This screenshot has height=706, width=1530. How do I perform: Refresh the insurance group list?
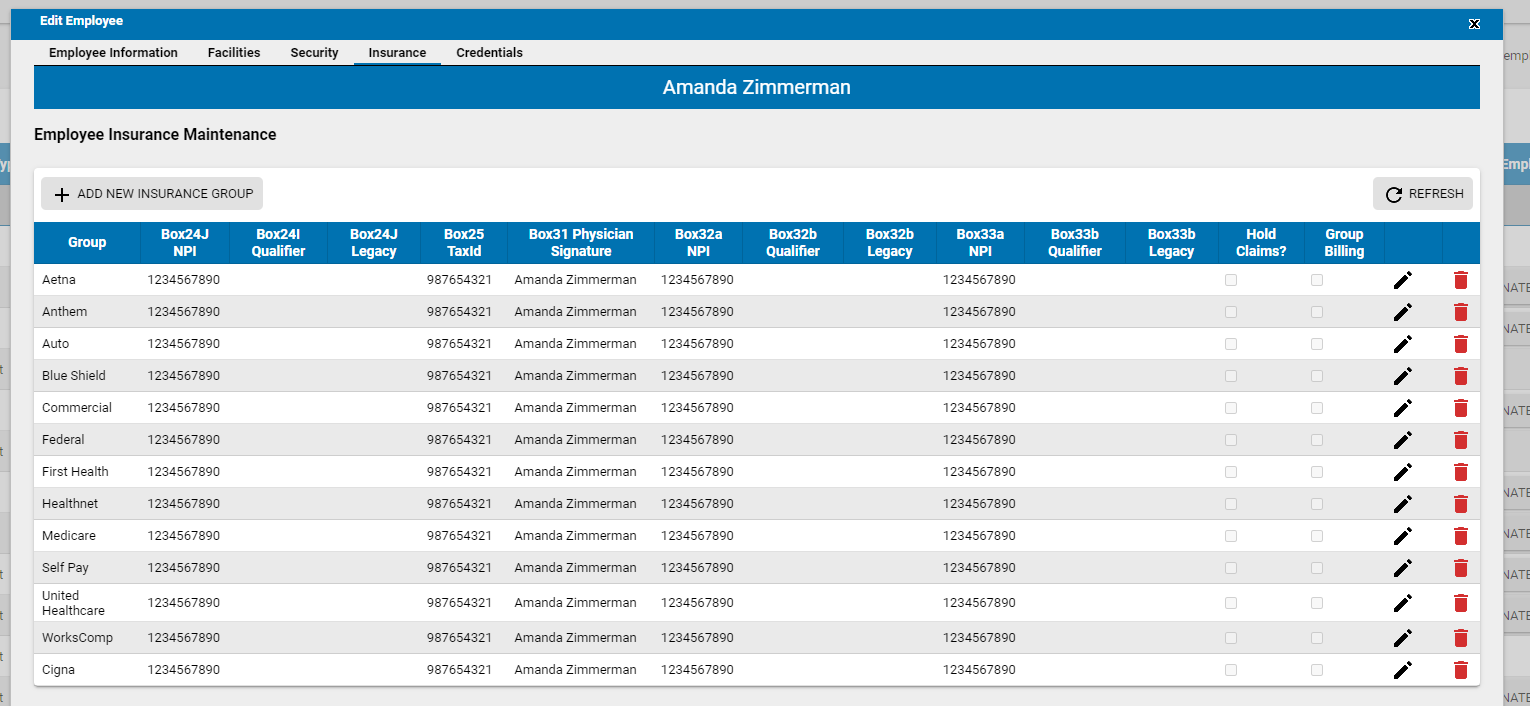click(x=1422, y=193)
